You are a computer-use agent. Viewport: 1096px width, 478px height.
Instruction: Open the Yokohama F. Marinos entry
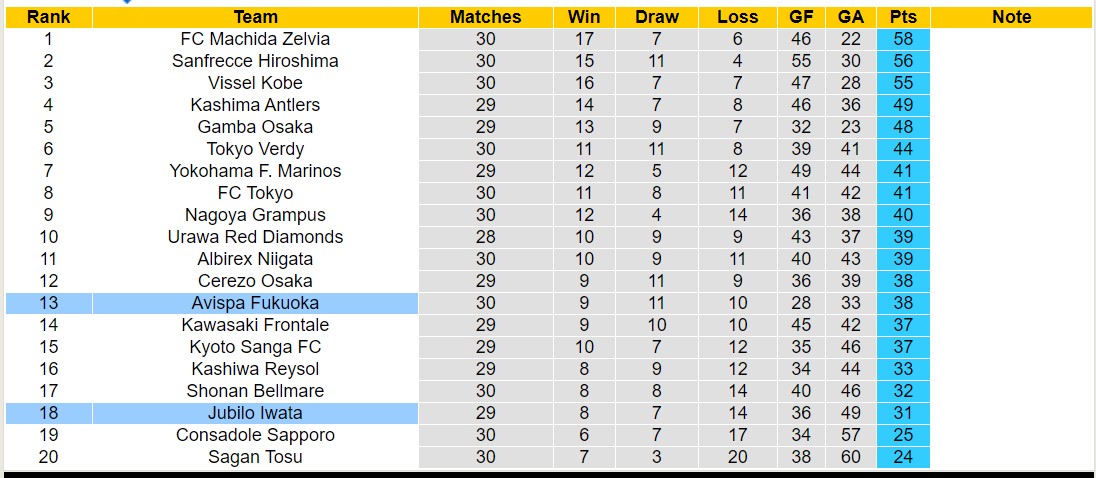pos(255,171)
